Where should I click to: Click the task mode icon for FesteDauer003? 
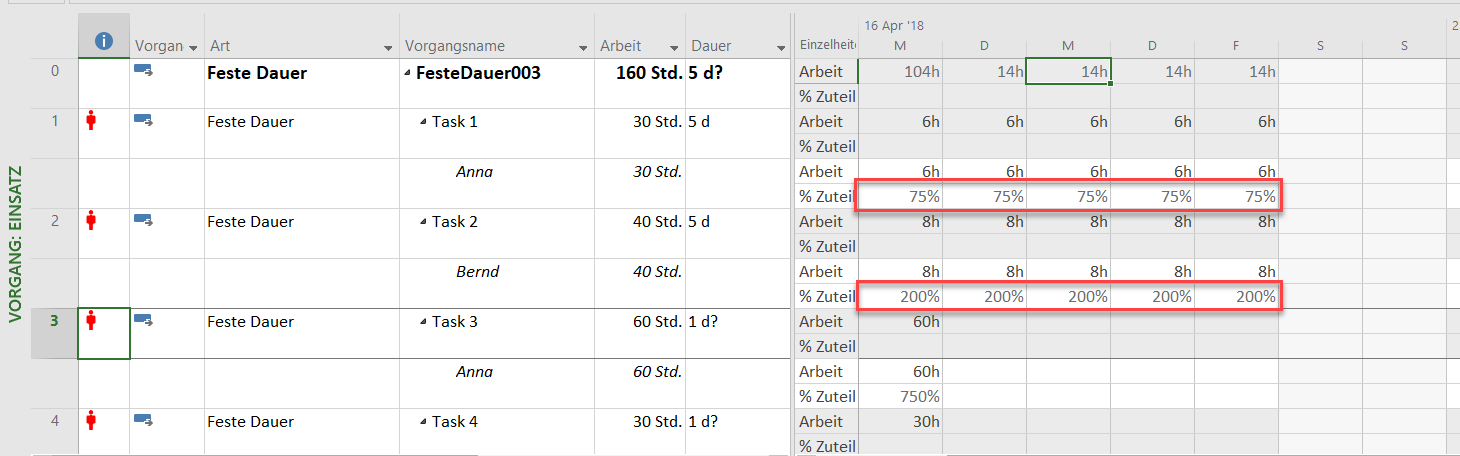[x=143, y=71]
